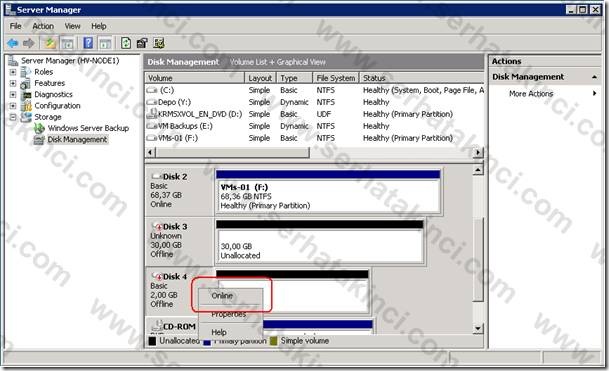Viewport: 609px width, 371px height.
Task: Toggle the Show/Hide Console Tree icon
Action: [x=67, y=43]
